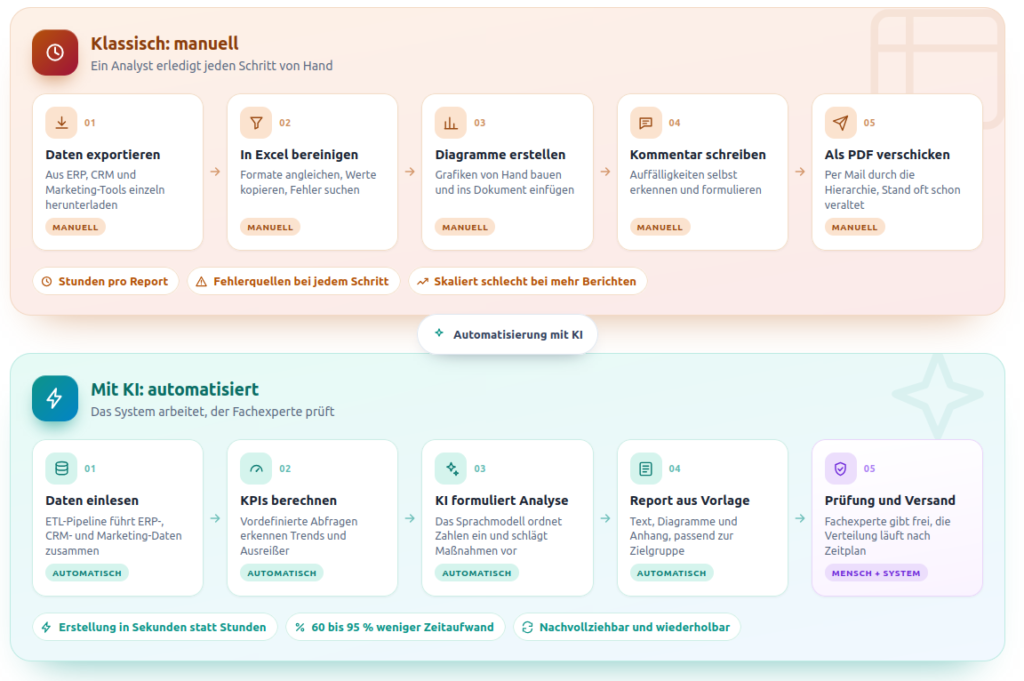The image size is (1024, 681).
Task: Click subtitle 'Das System arbeitet, der Fachexperte prüft'
Action: (x=212, y=412)
